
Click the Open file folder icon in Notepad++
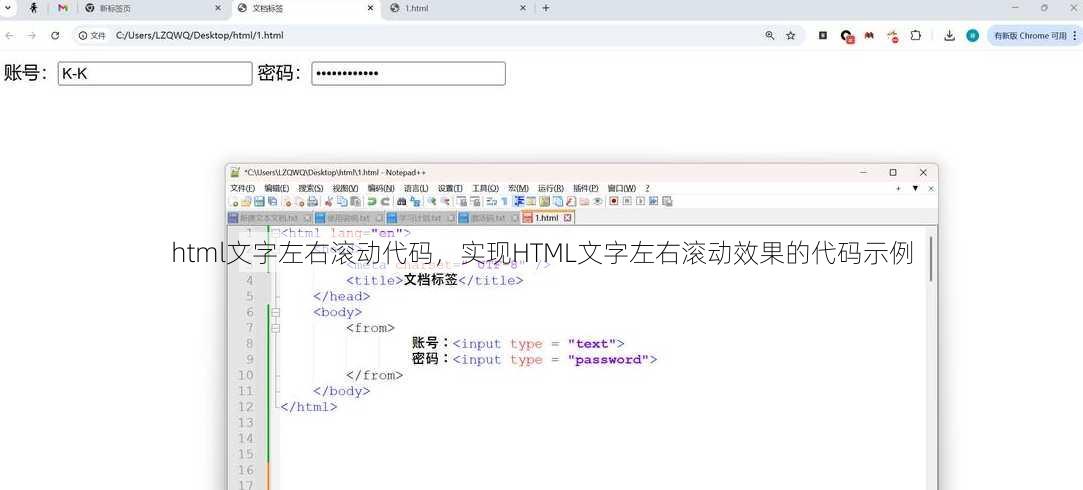[247, 201]
